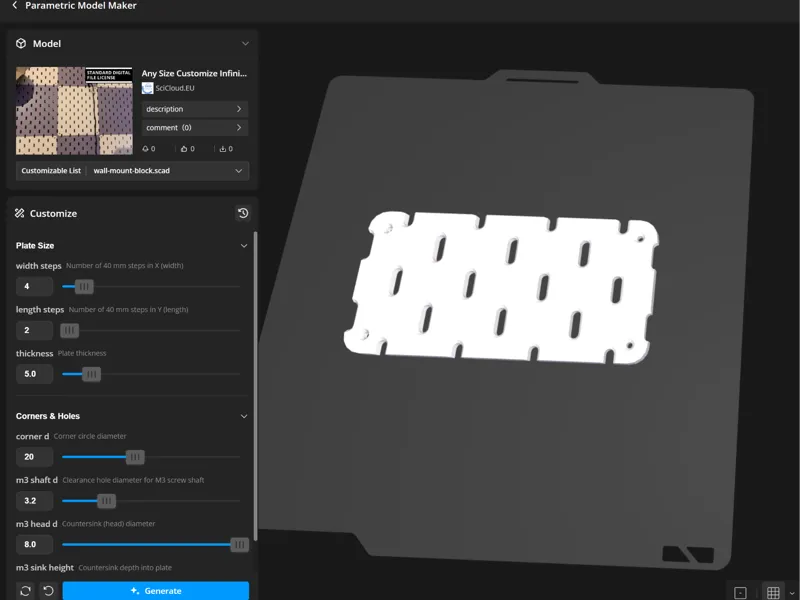Click the refresh icon beside Generate
Screen dimensions: 800x600
click(26, 591)
